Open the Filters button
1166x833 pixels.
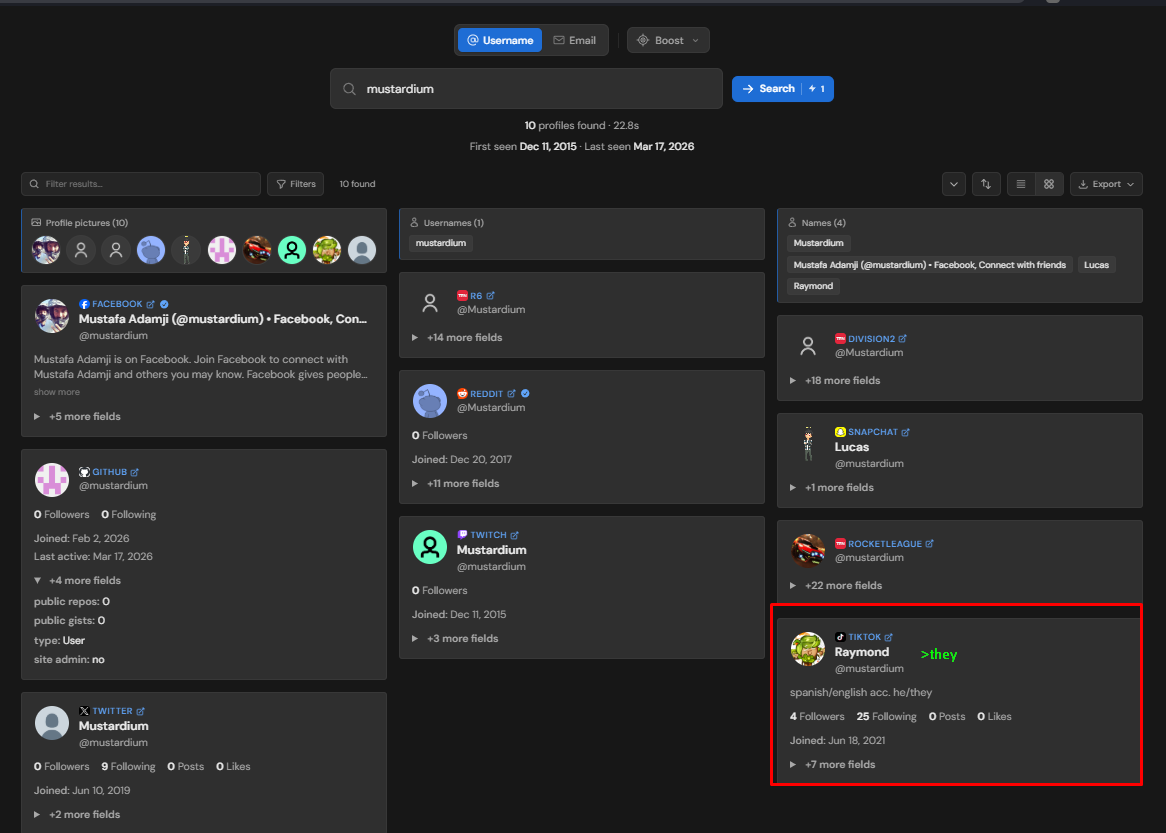tap(295, 184)
